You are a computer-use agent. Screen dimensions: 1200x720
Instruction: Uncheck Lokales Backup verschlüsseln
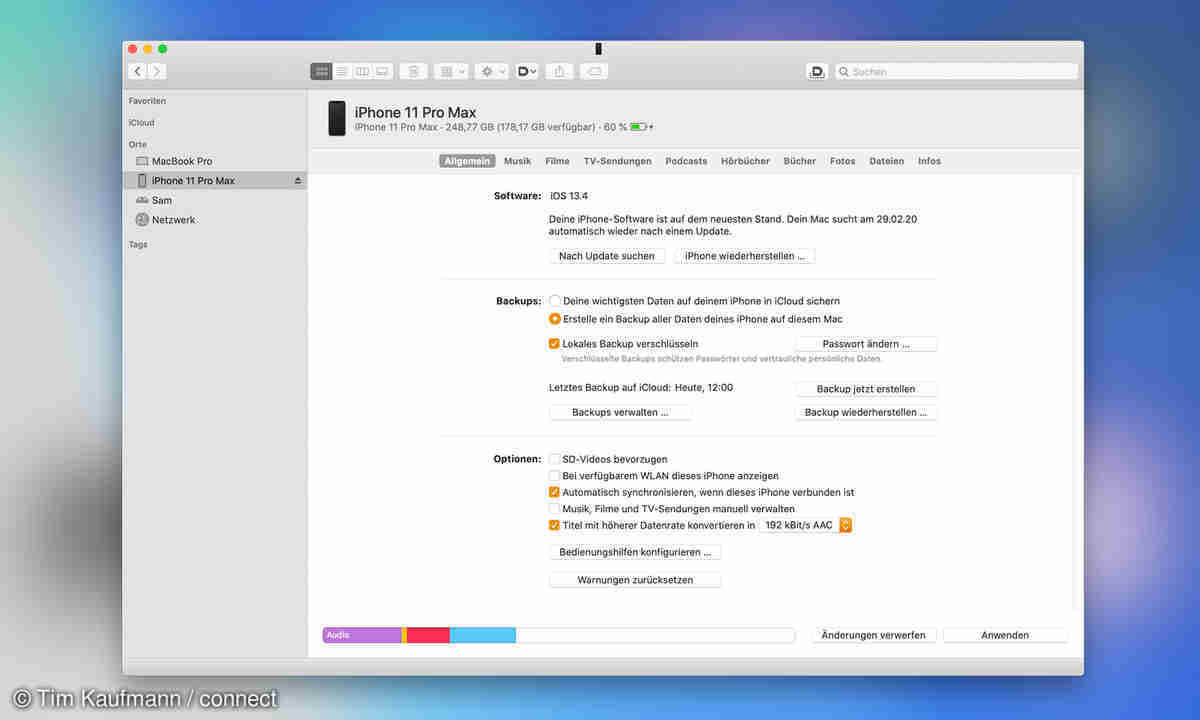[555, 344]
